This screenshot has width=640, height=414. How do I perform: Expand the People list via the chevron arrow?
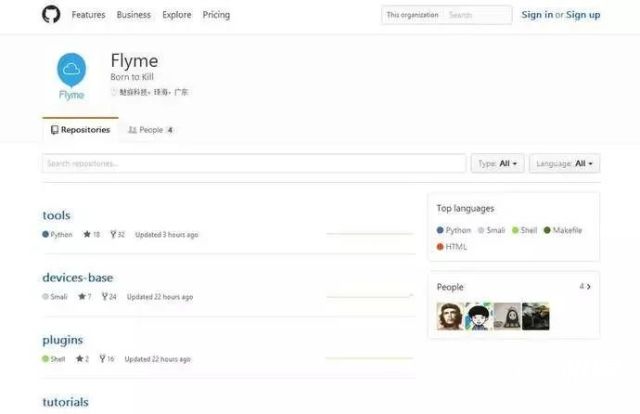click(589, 287)
